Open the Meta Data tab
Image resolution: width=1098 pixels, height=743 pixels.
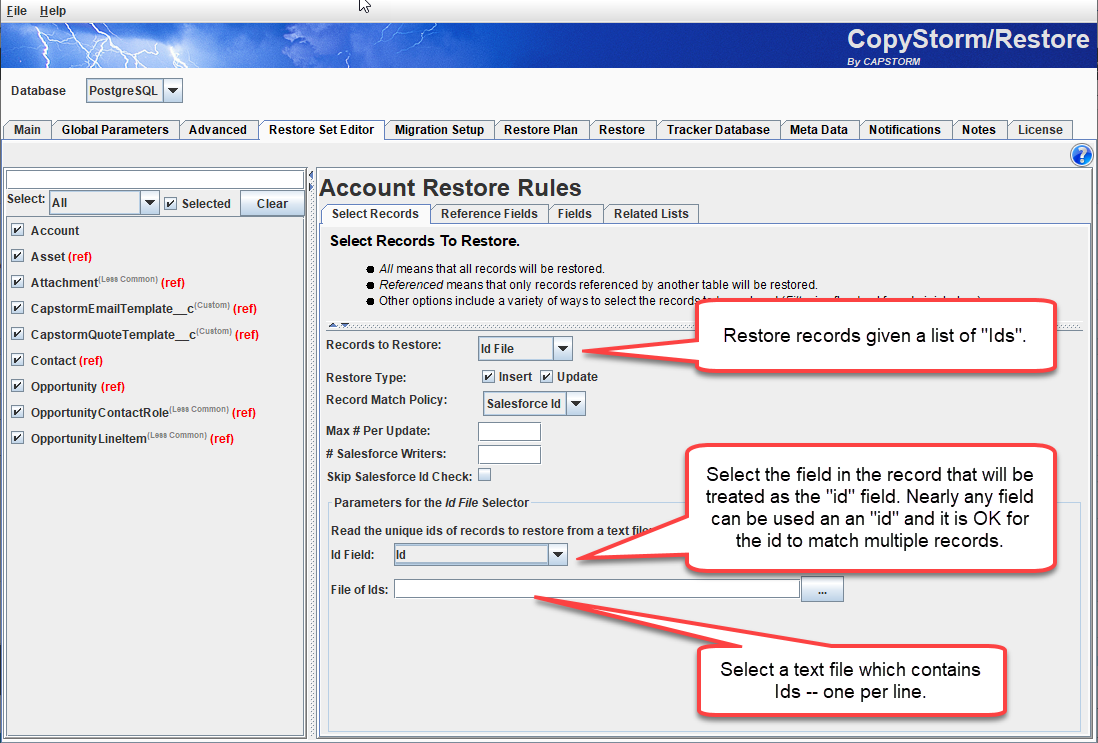[819, 130]
